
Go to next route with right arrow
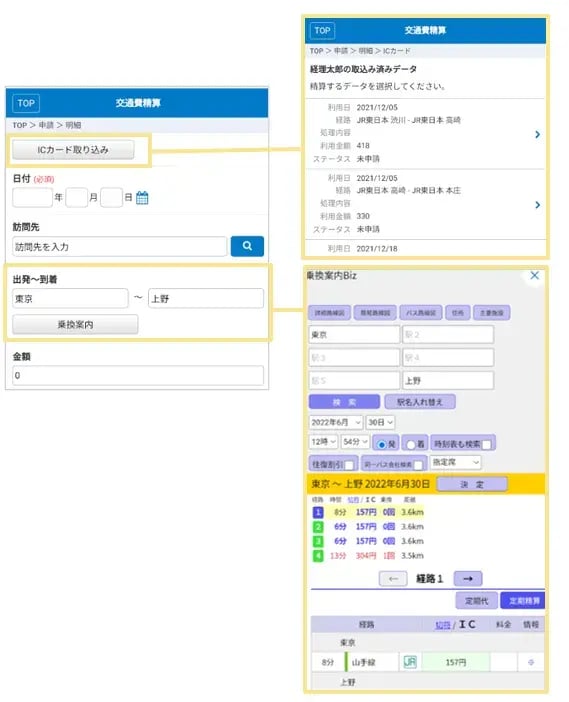(x=468, y=578)
